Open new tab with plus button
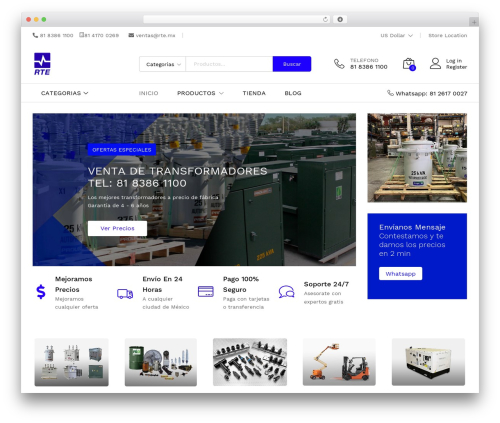 tap(474, 22)
